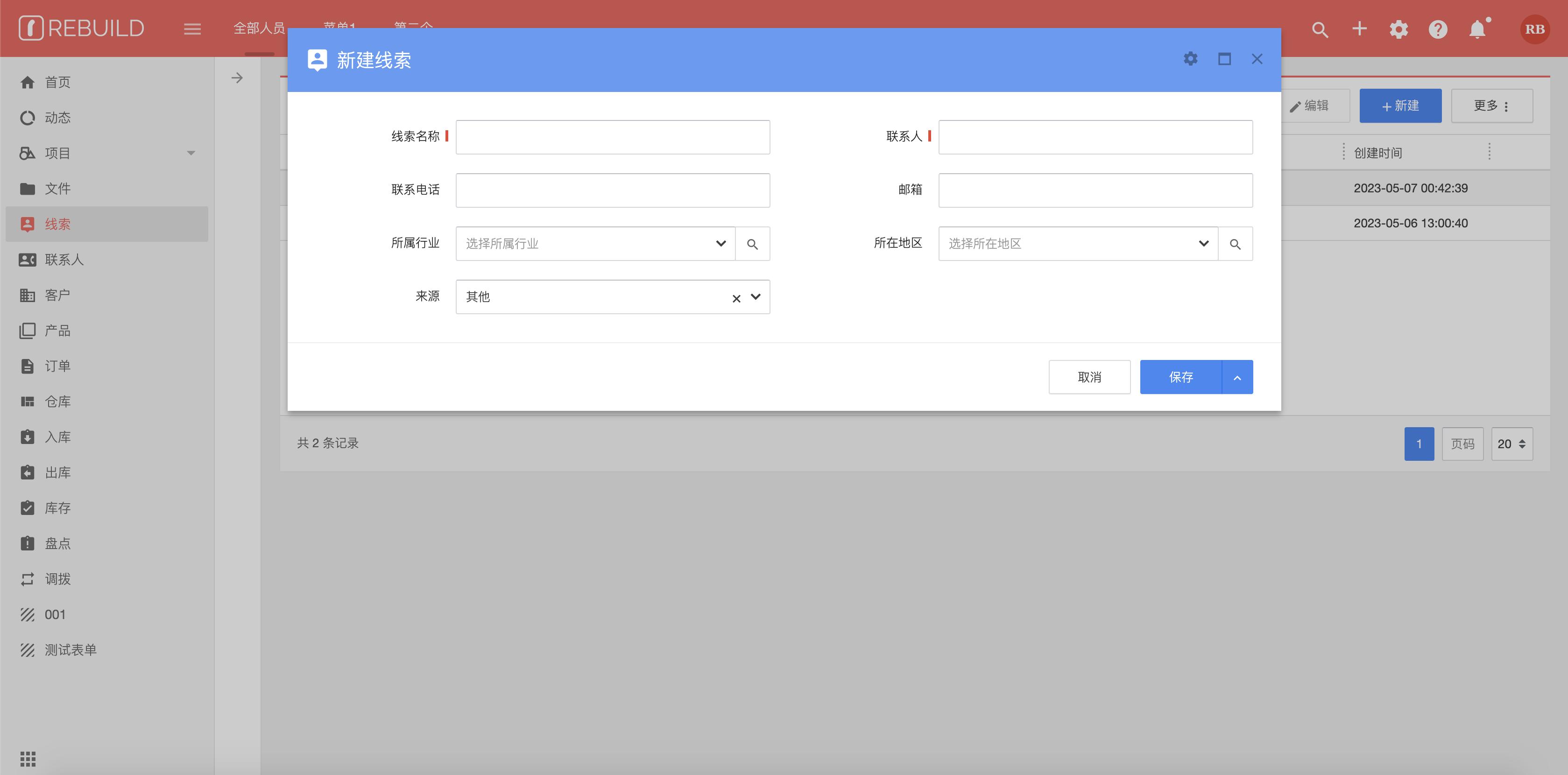This screenshot has width=1568, height=775.
Task: Open the 来源 selection dropdown arrow
Action: [756, 297]
